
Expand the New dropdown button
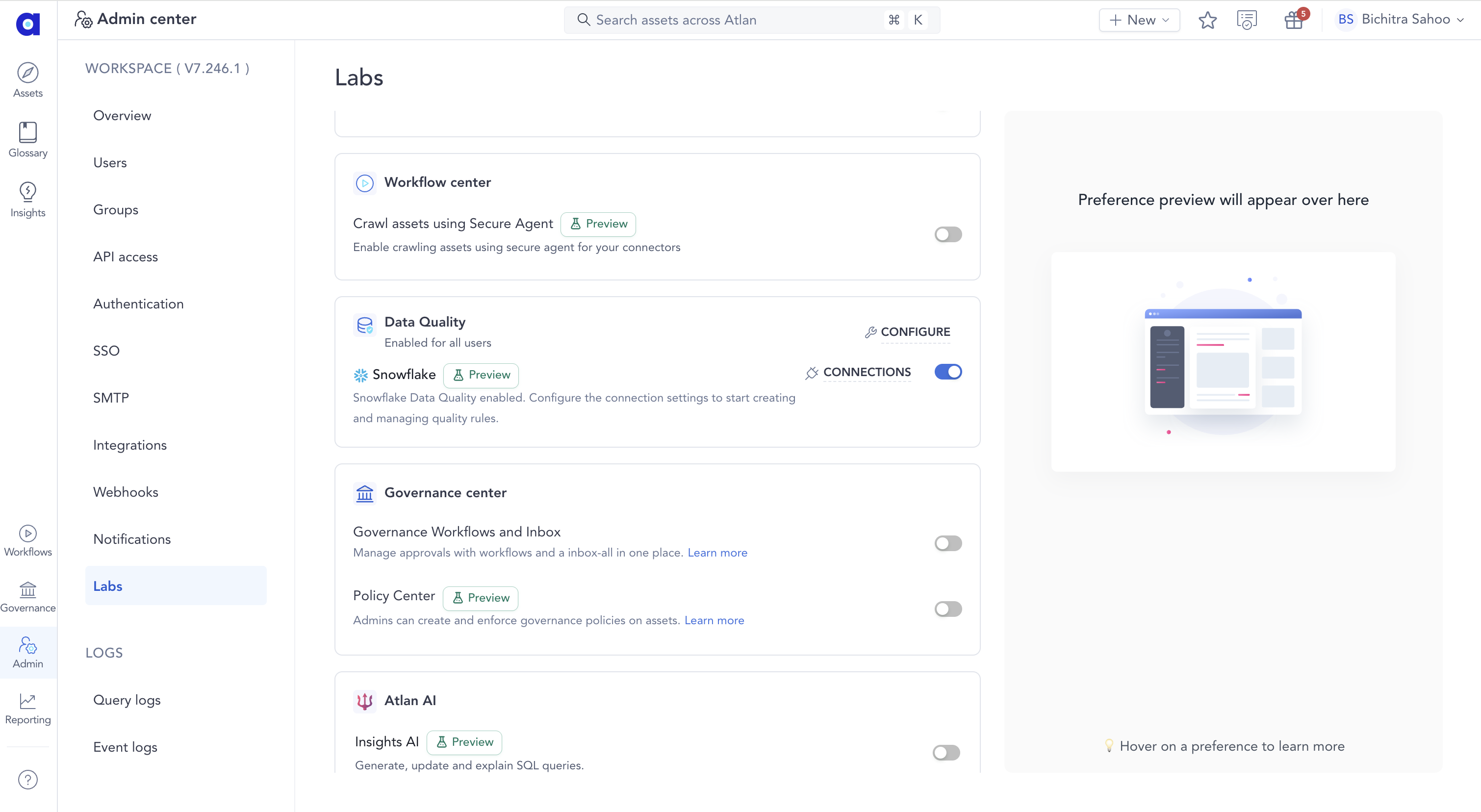point(1139,20)
